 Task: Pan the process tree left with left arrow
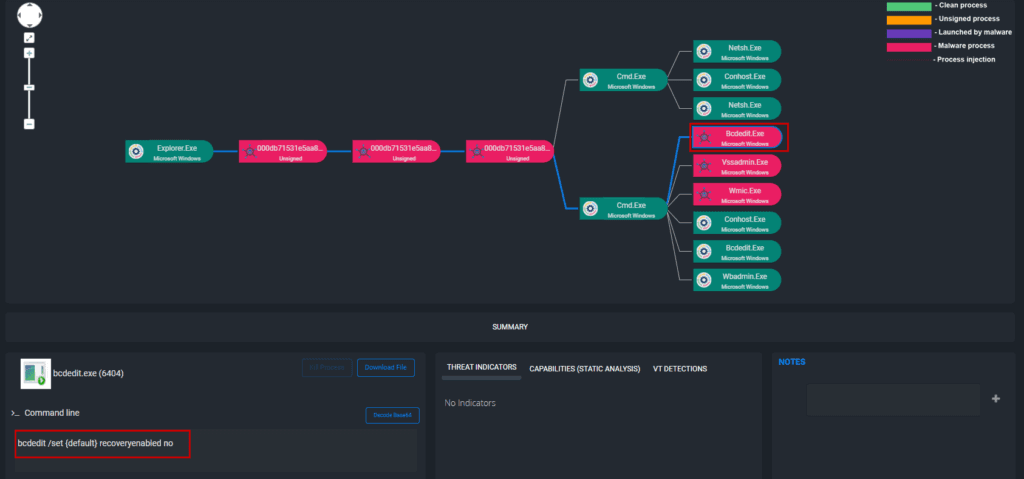click(22, 15)
